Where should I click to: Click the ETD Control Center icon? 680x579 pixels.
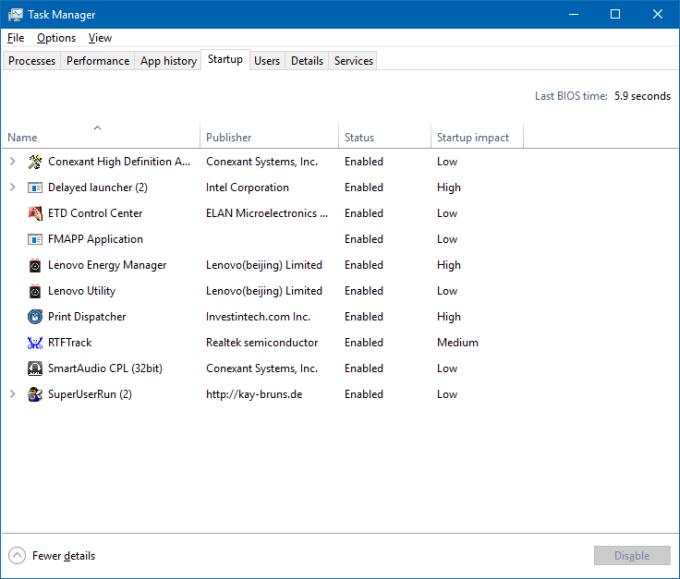(x=35, y=213)
